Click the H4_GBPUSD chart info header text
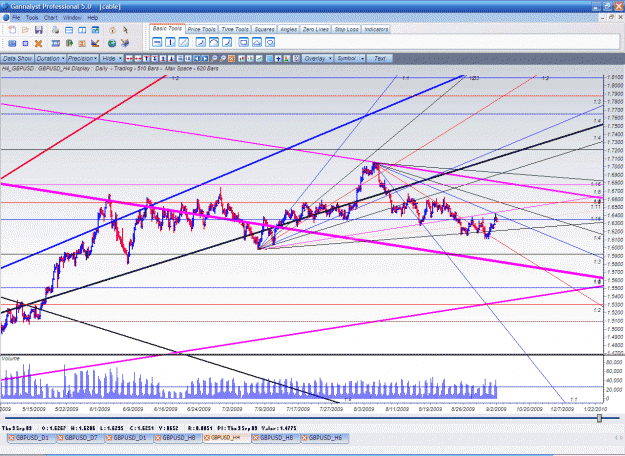This screenshot has width=625, height=456. point(110,69)
